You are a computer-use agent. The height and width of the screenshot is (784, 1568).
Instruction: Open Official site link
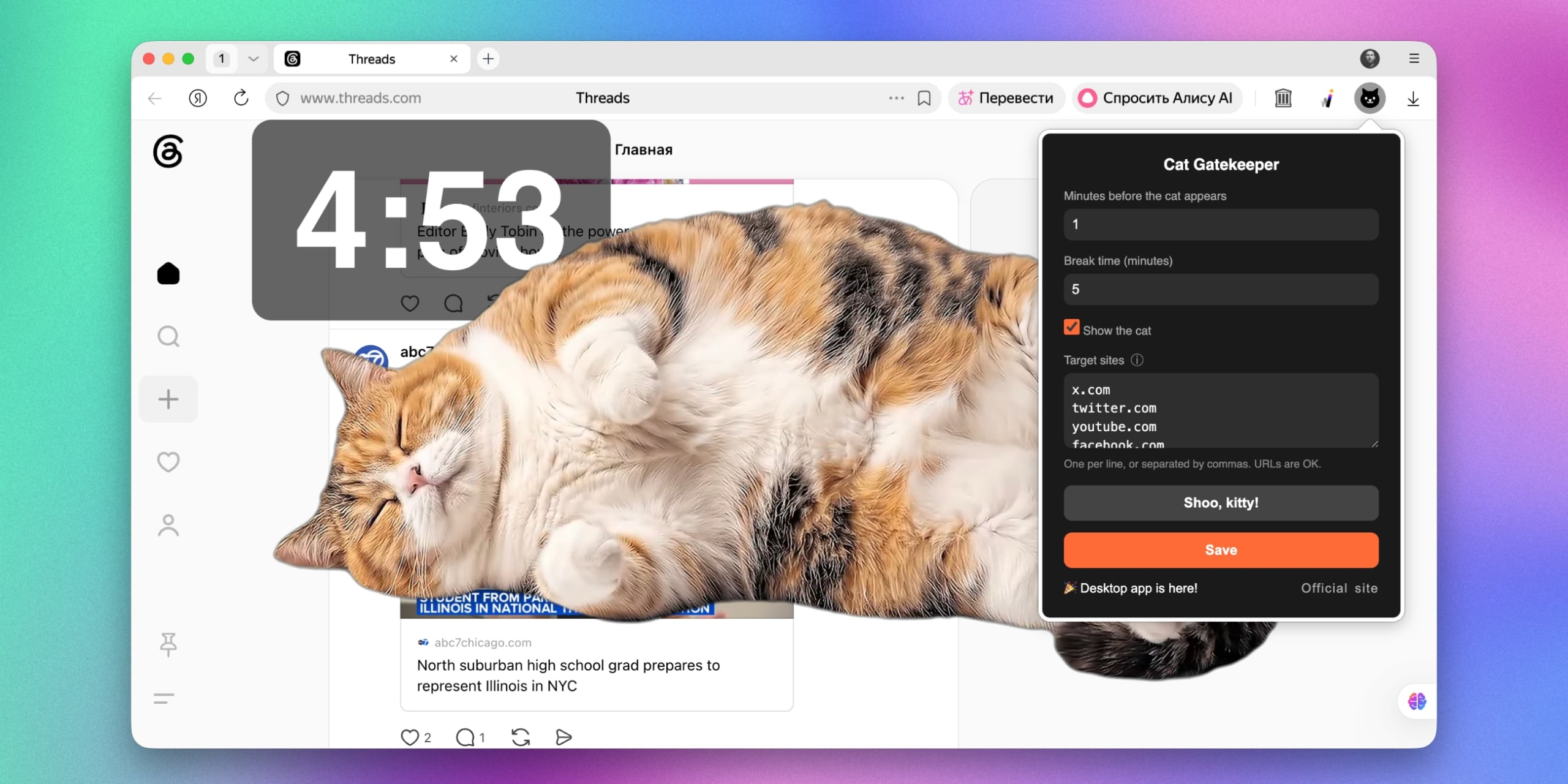click(1340, 588)
